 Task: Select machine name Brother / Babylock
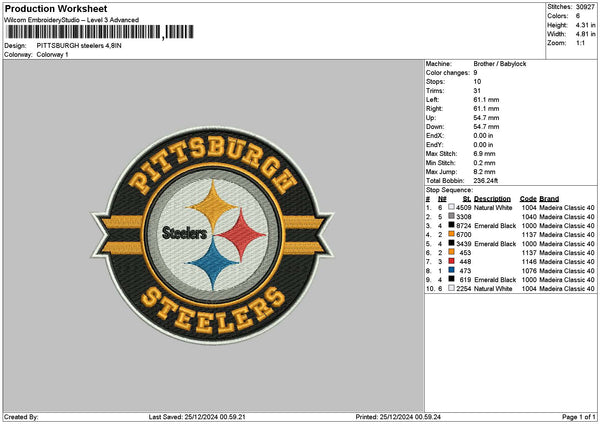pyautogui.click(x=500, y=64)
